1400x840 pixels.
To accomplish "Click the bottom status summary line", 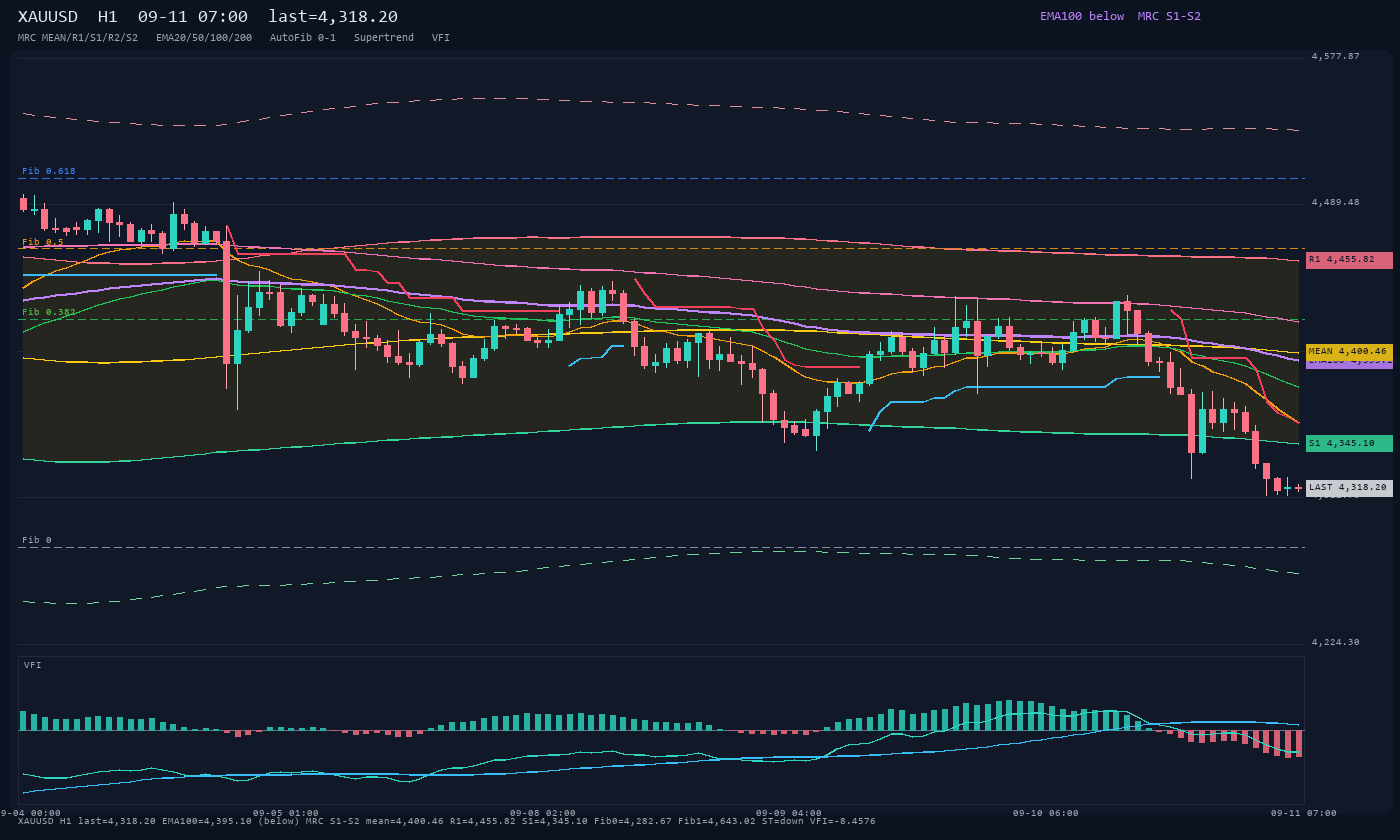I will point(447,821).
